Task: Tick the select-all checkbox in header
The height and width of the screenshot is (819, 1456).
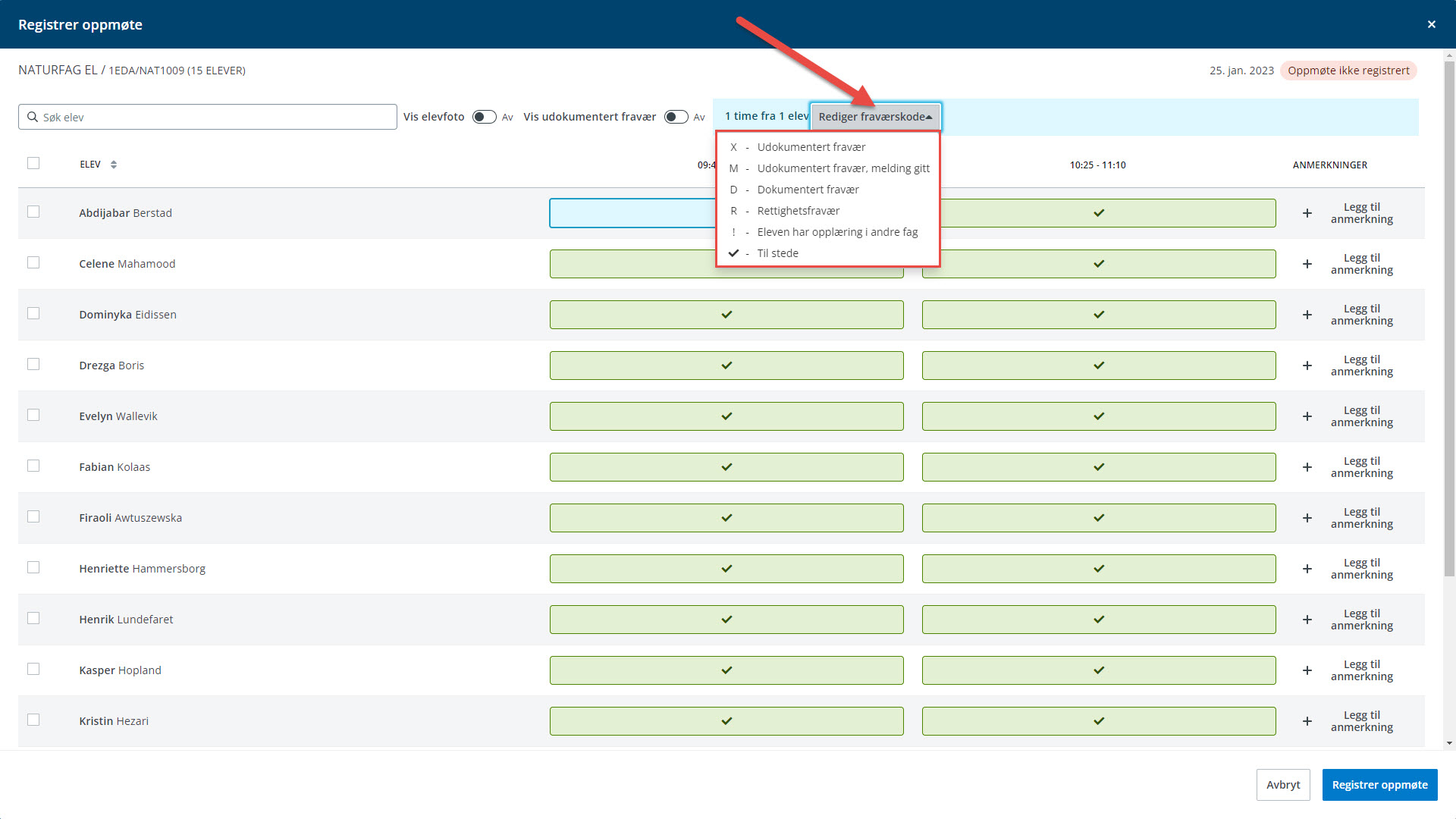Action: 33,163
